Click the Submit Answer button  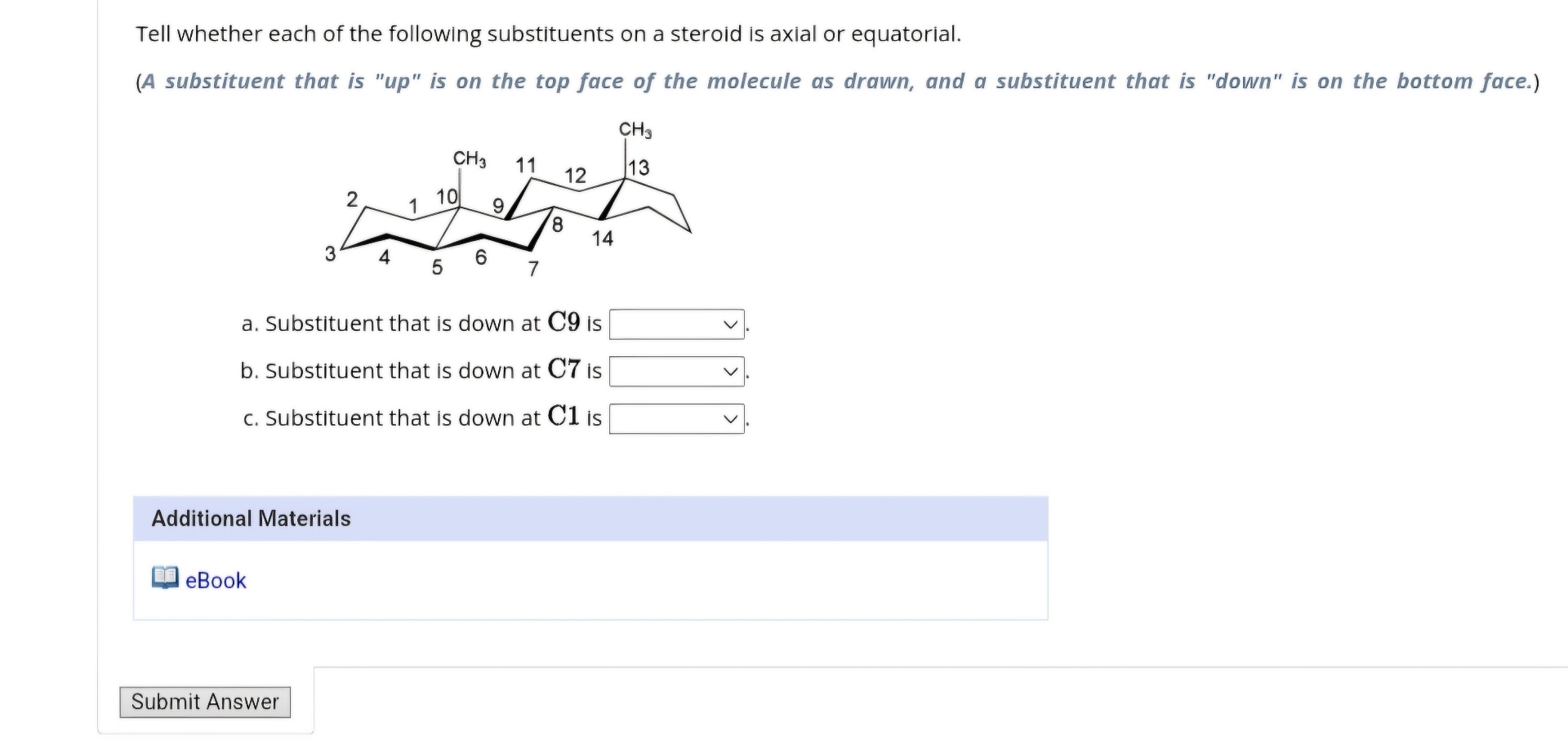coord(204,701)
